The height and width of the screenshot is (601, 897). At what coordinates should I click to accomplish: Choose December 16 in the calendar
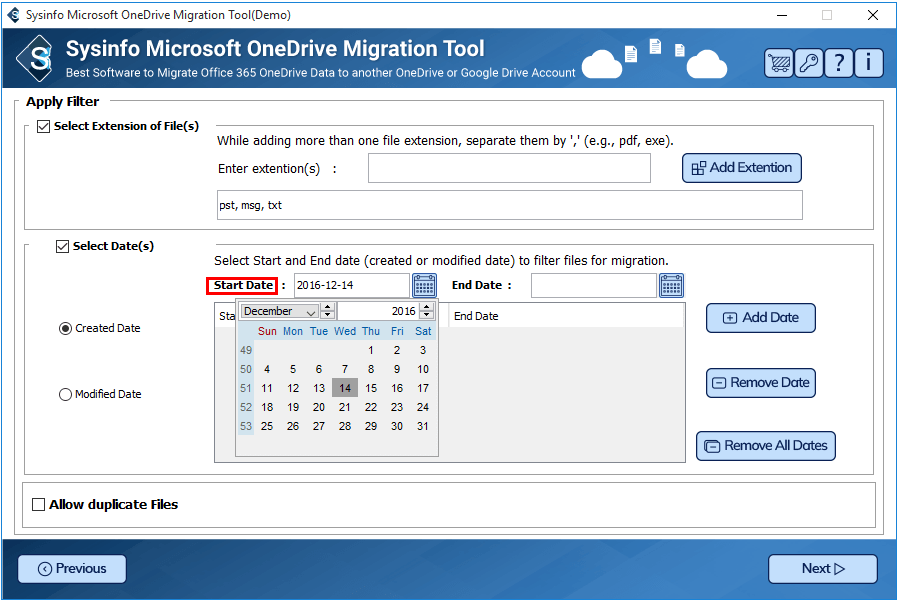point(397,388)
